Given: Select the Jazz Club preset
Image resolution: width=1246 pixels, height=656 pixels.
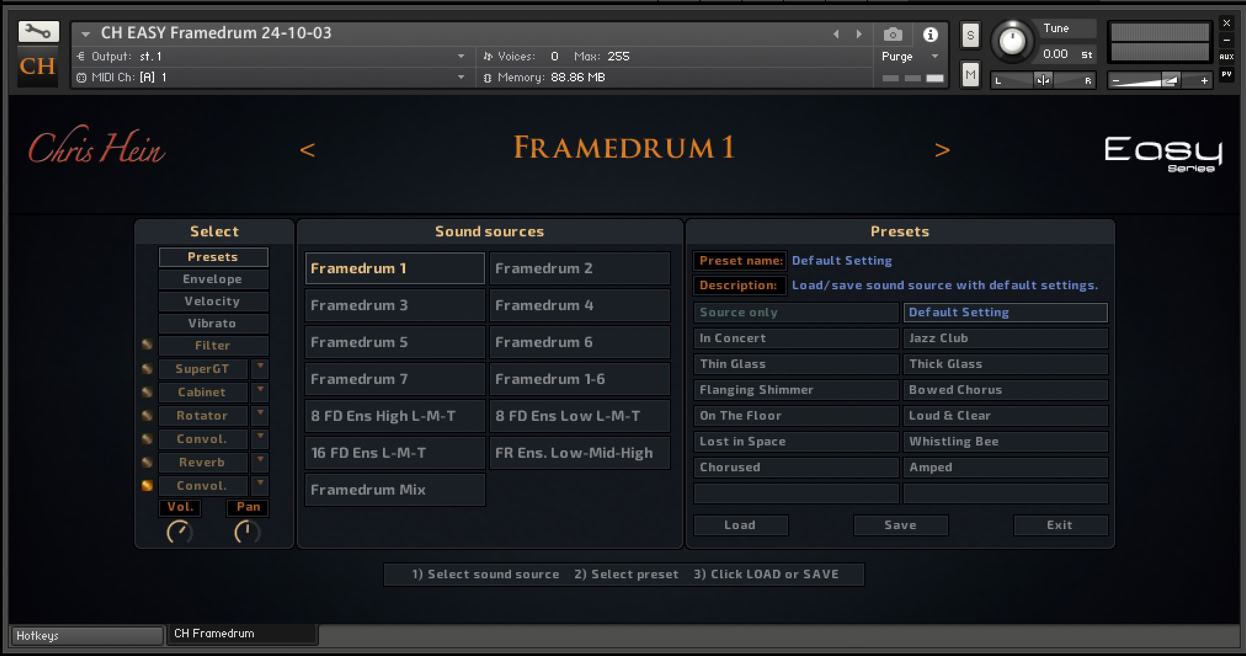Looking at the screenshot, I should pyautogui.click(x=1005, y=338).
